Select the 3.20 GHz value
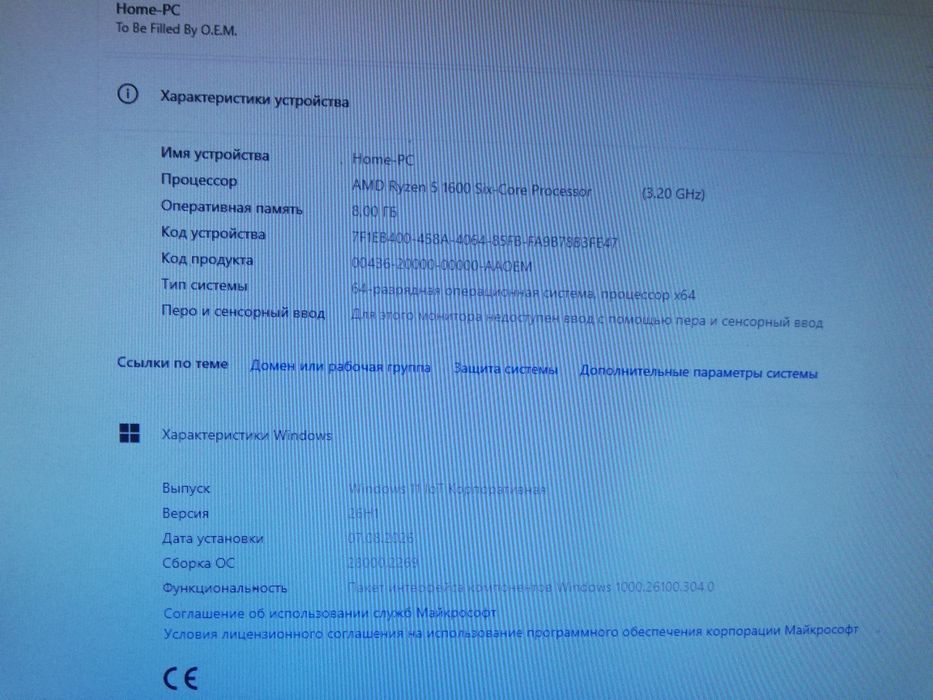The width and height of the screenshot is (933, 700). point(674,193)
